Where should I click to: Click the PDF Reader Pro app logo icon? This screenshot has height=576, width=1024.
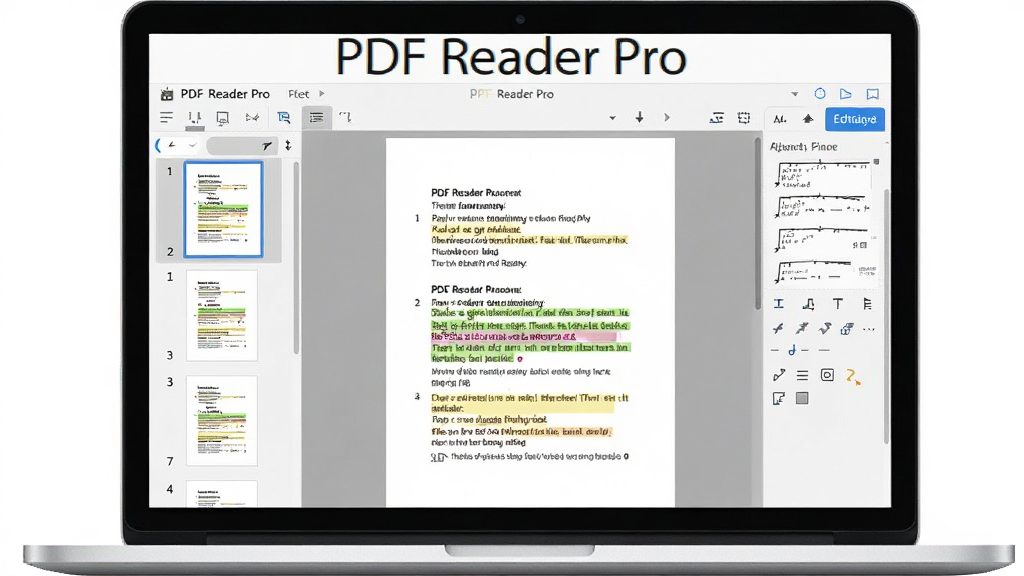click(x=167, y=94)
